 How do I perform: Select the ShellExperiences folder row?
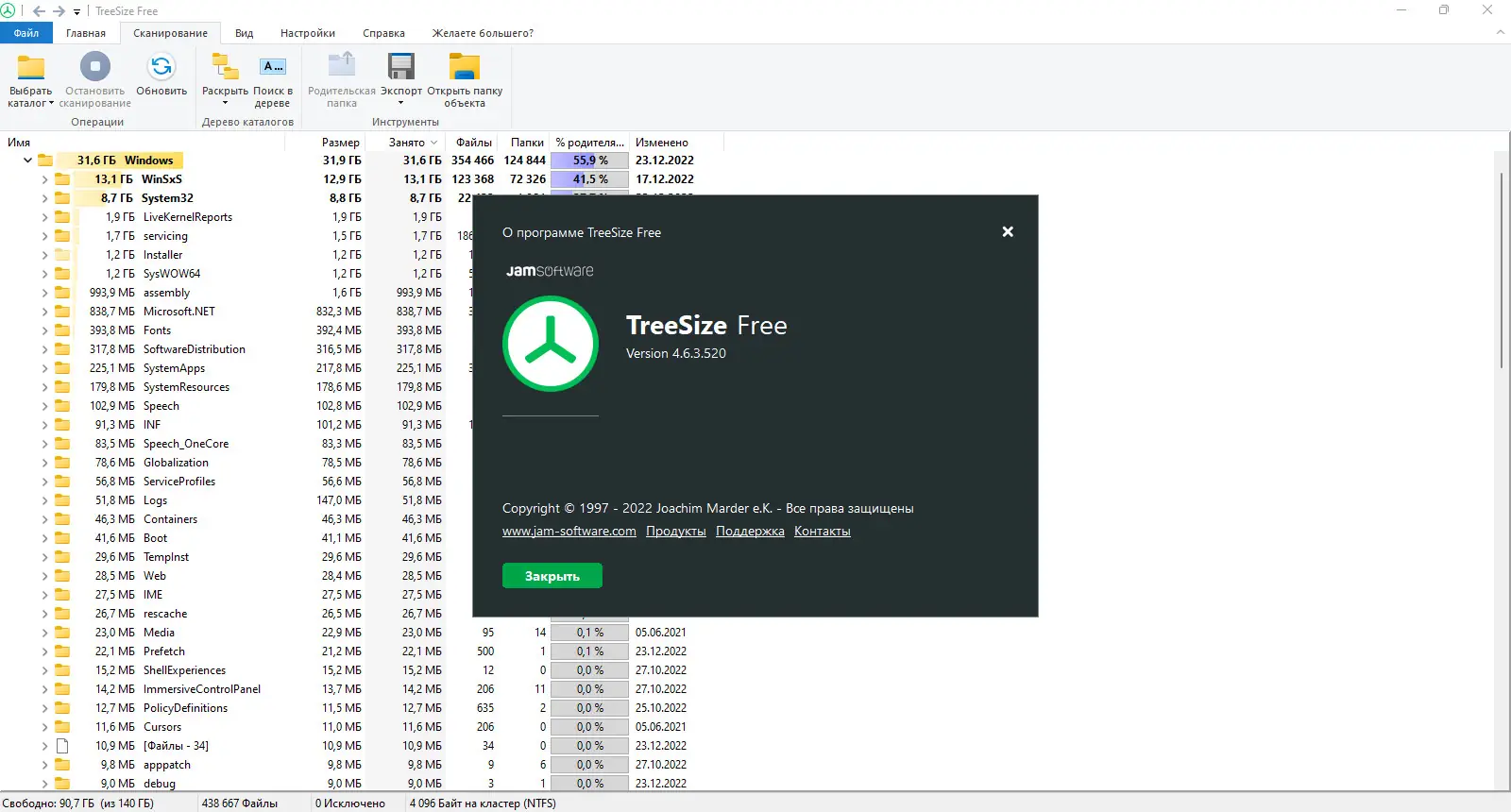tap(184, 670)
